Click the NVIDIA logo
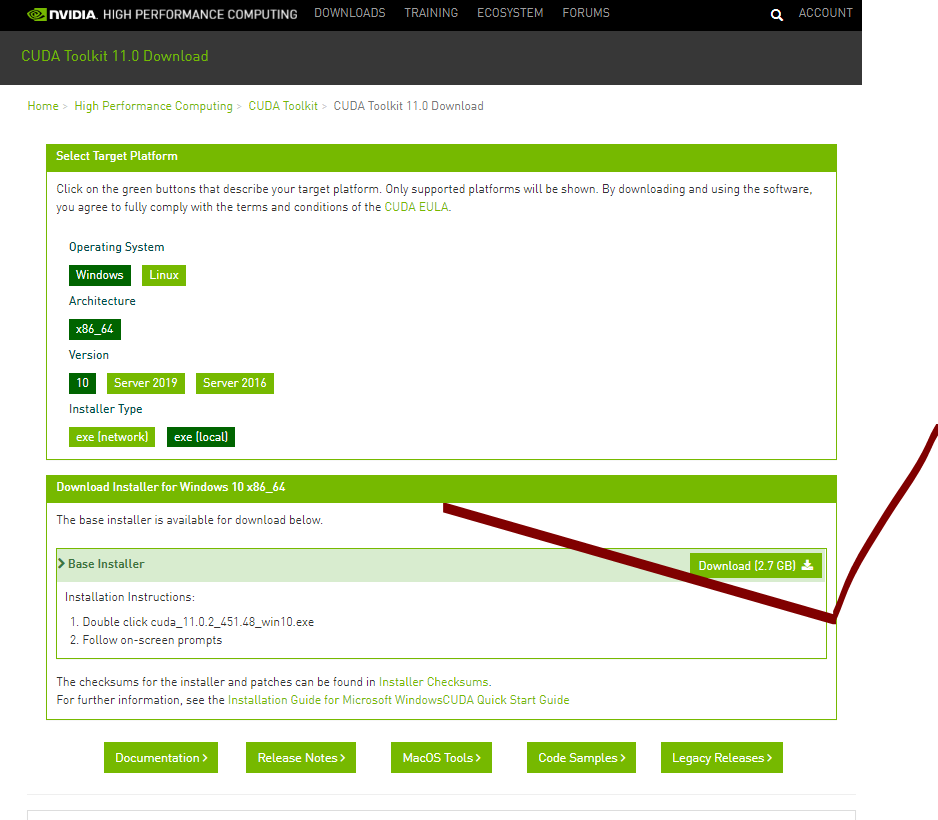The width and height of the screenshot is (938, 820). (62, 14)
